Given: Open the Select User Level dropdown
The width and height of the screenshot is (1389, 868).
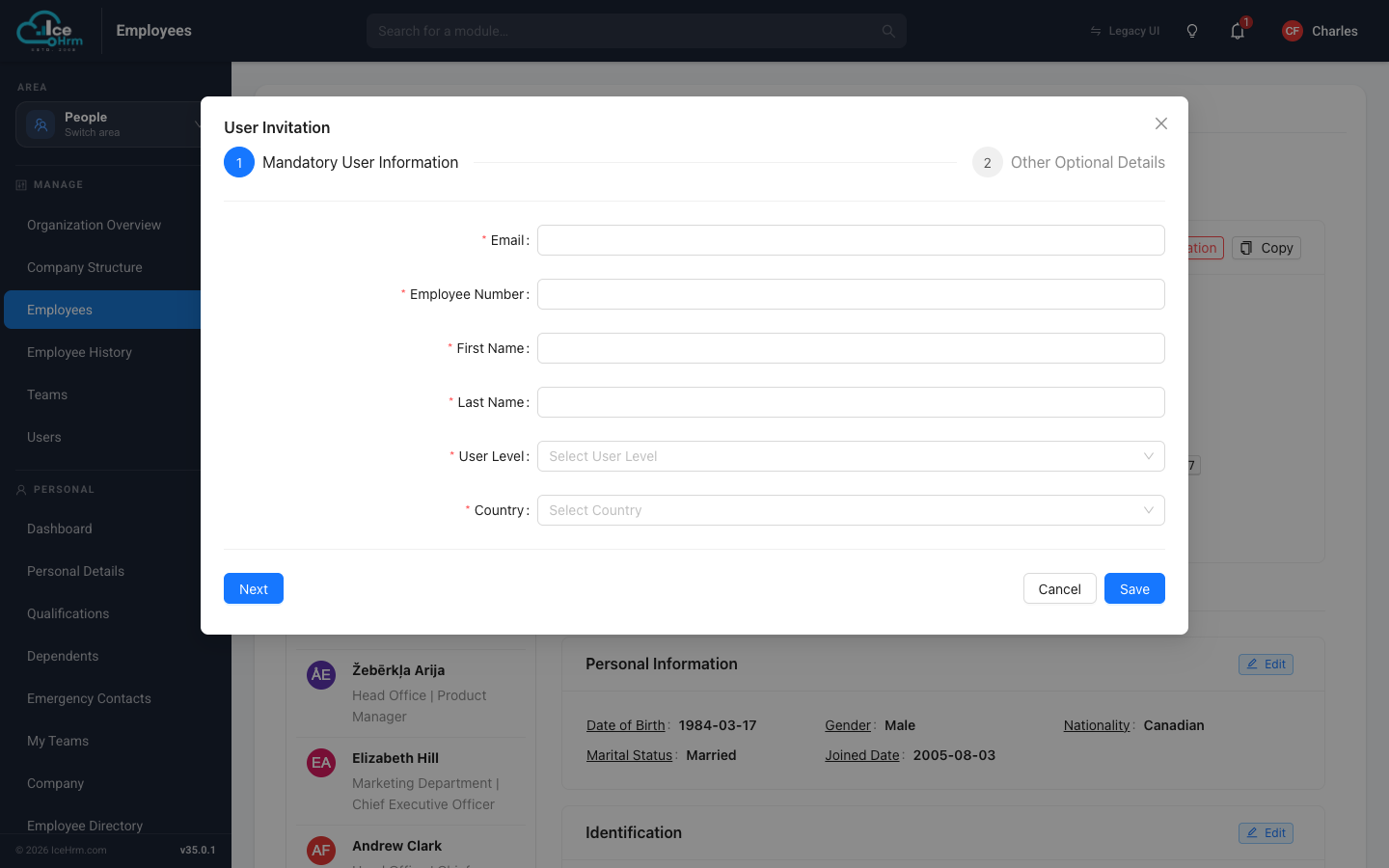Looking at the screenshot, I should (x=851, y=456).
